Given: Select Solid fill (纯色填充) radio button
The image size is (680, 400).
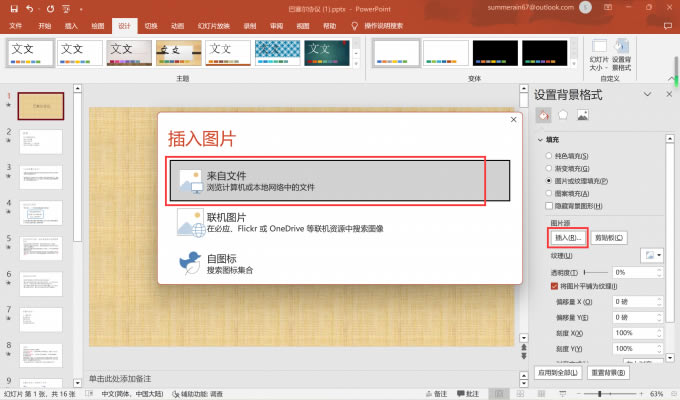Looking at the screenshot, I should pyautogui.click(x=546, y=157).
